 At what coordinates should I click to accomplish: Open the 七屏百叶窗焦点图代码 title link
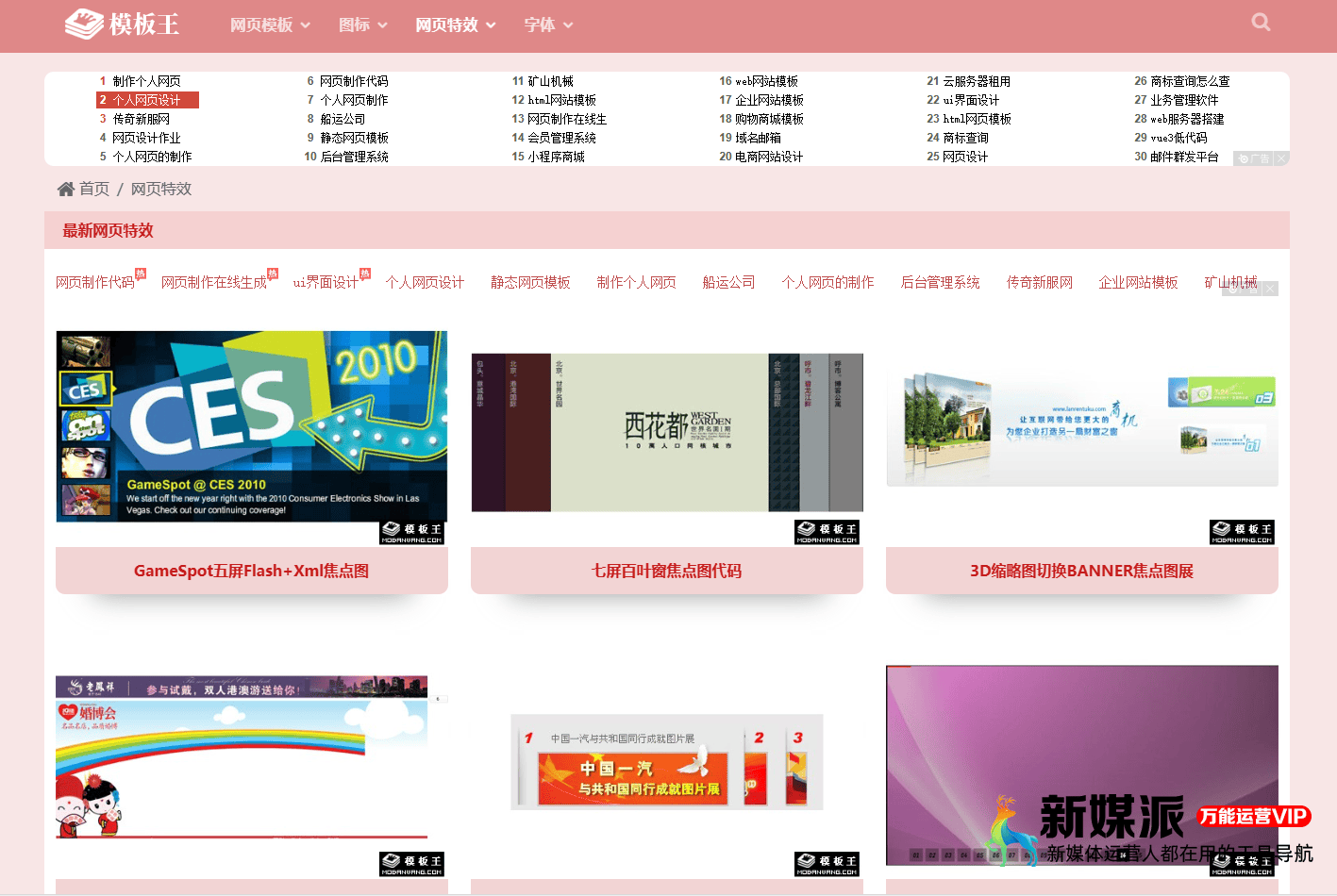pyautogui.click(x=666, y=572)
